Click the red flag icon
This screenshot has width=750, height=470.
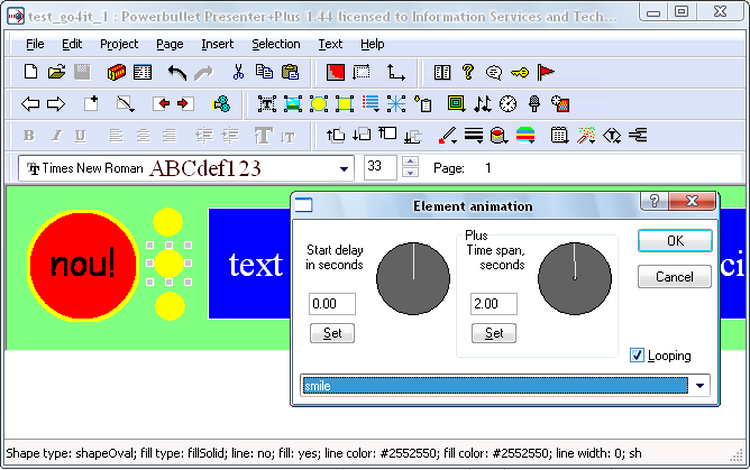(546, 72)
